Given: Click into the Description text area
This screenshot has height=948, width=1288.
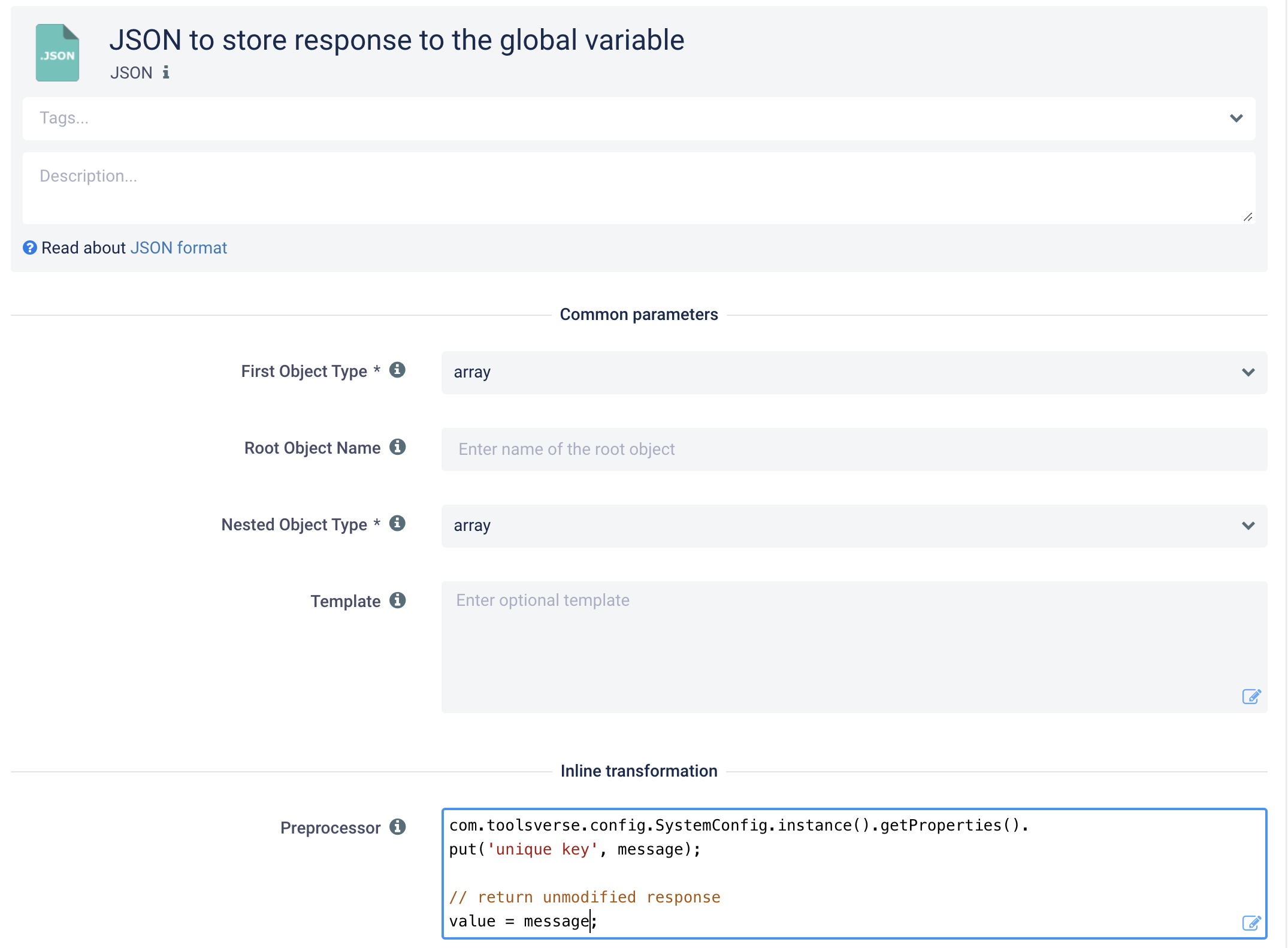Looking at the screenshot, I should pyautogui.click(x=639, y=188).
